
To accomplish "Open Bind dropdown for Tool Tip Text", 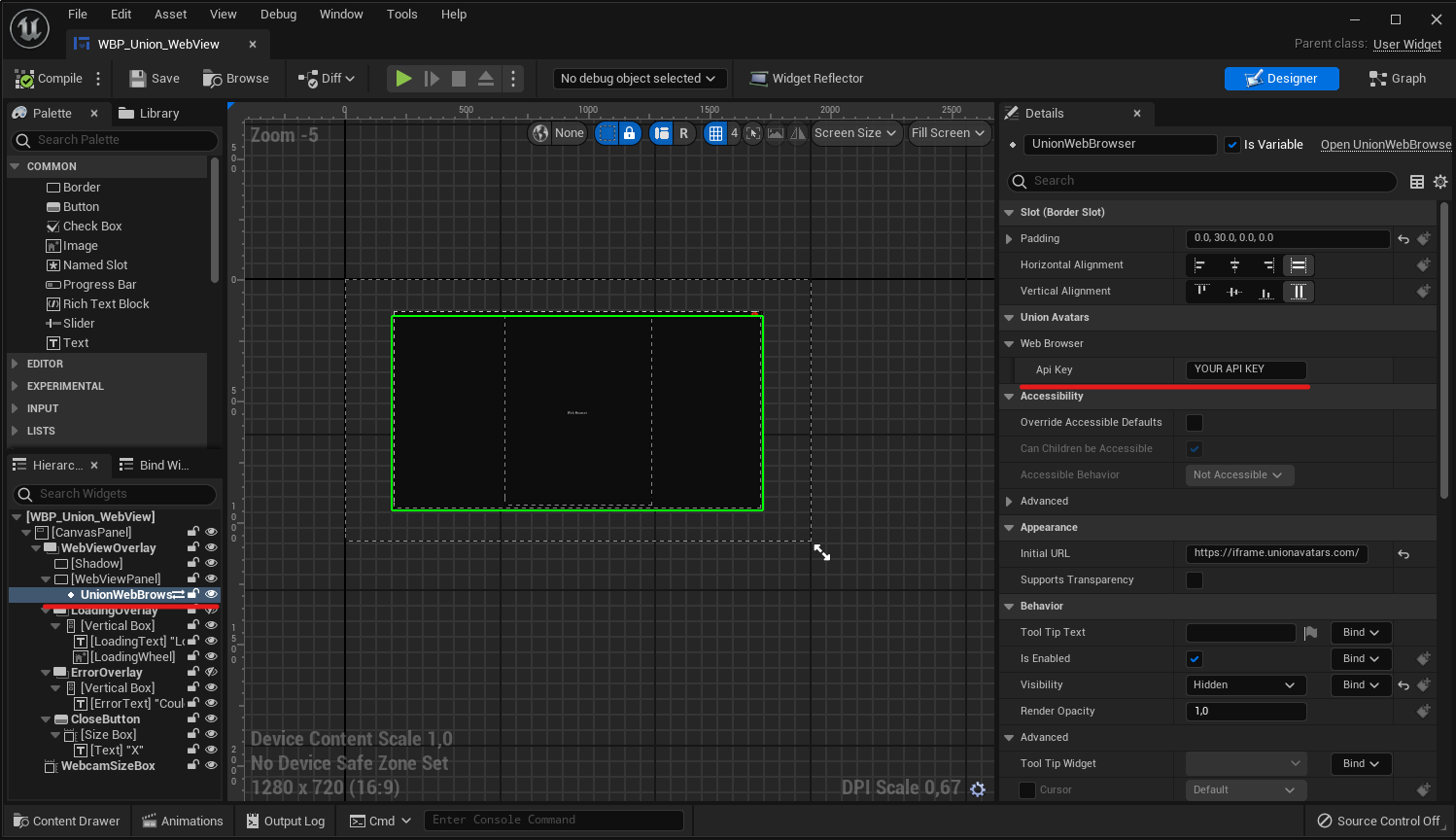I will pos(1361,633).
